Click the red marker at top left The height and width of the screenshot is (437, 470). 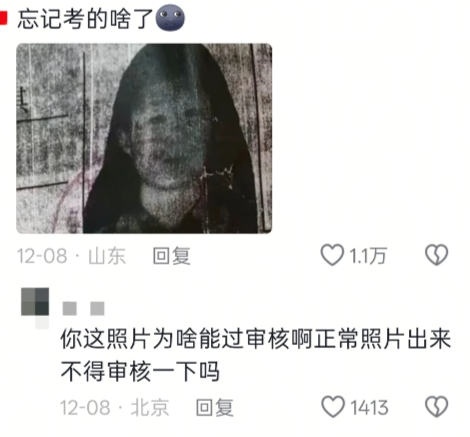[3, 18]
